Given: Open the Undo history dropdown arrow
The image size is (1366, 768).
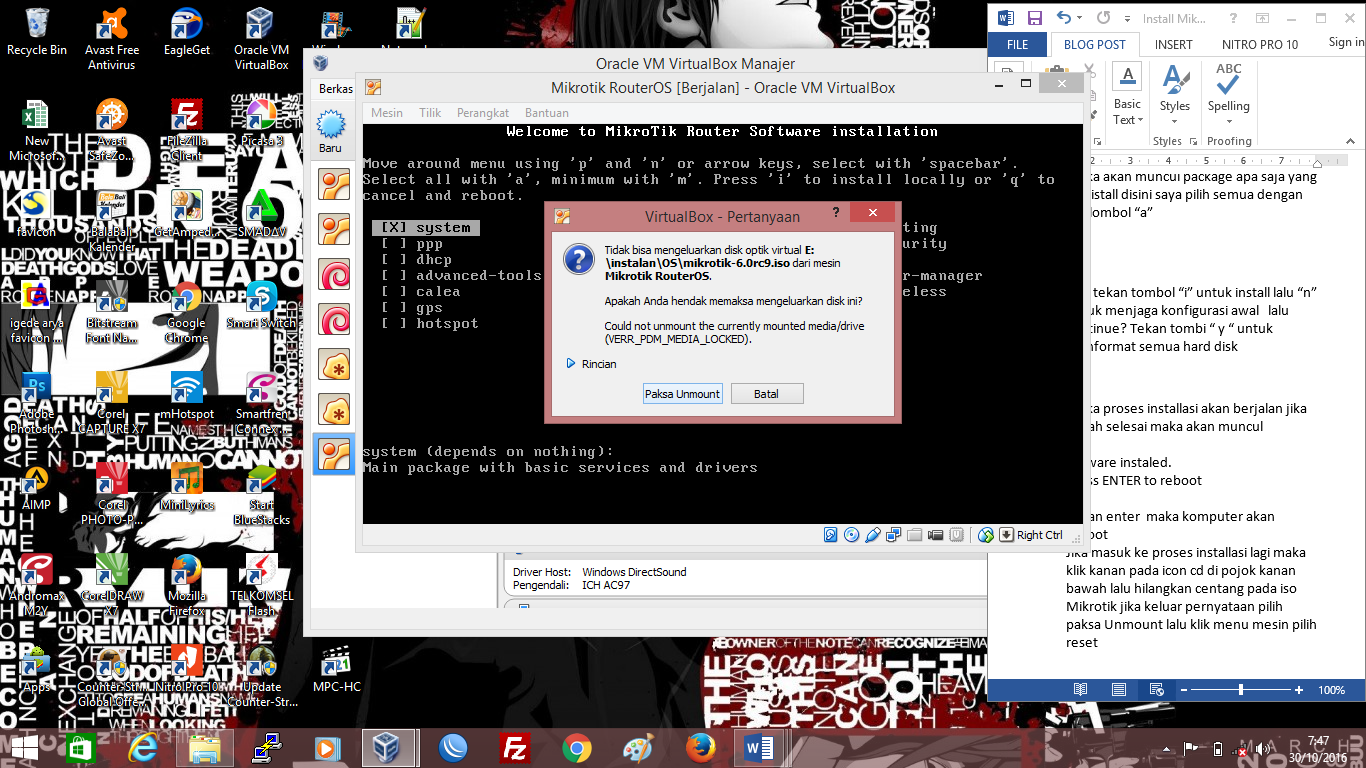Looking at the screenshot, I should click(1079, 18).
